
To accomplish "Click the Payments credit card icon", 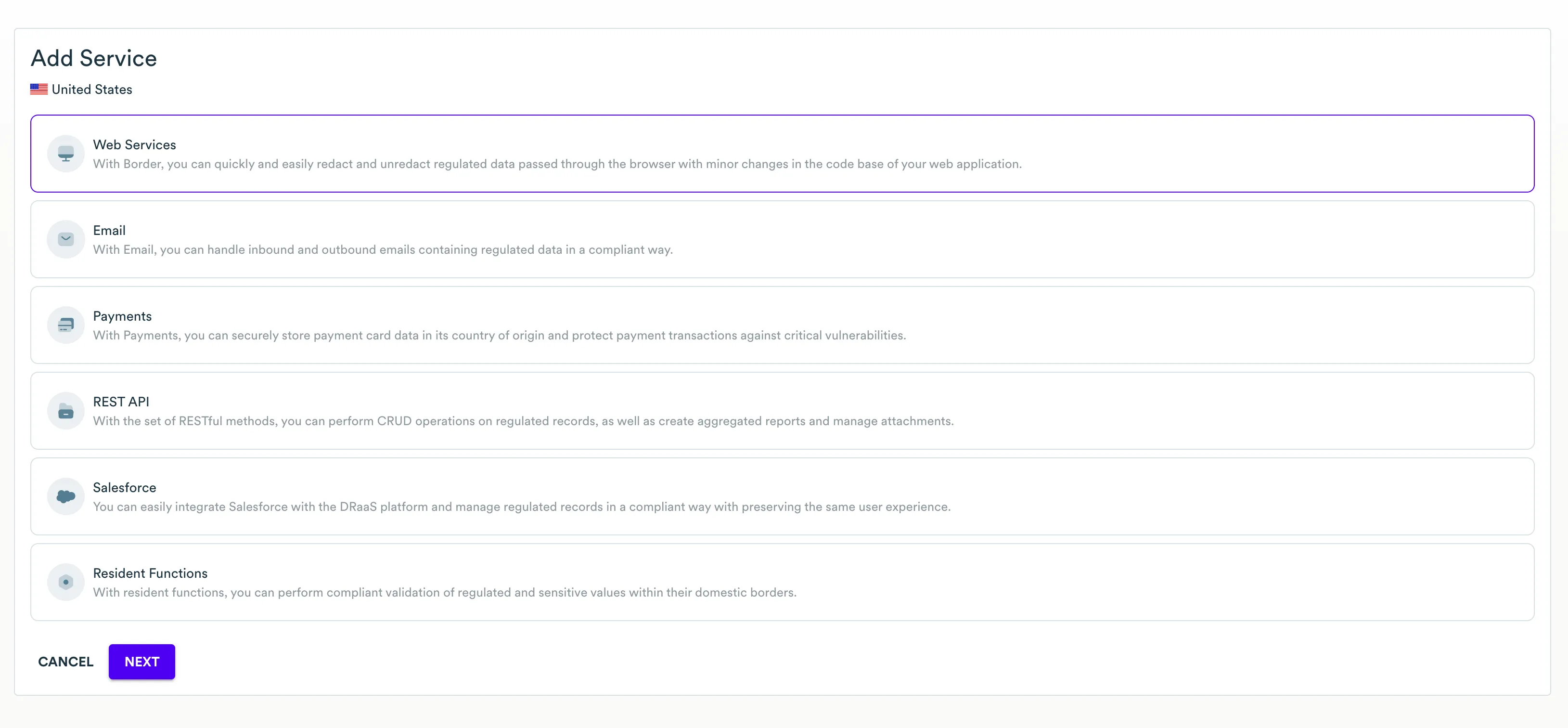I will pos(66,325).
